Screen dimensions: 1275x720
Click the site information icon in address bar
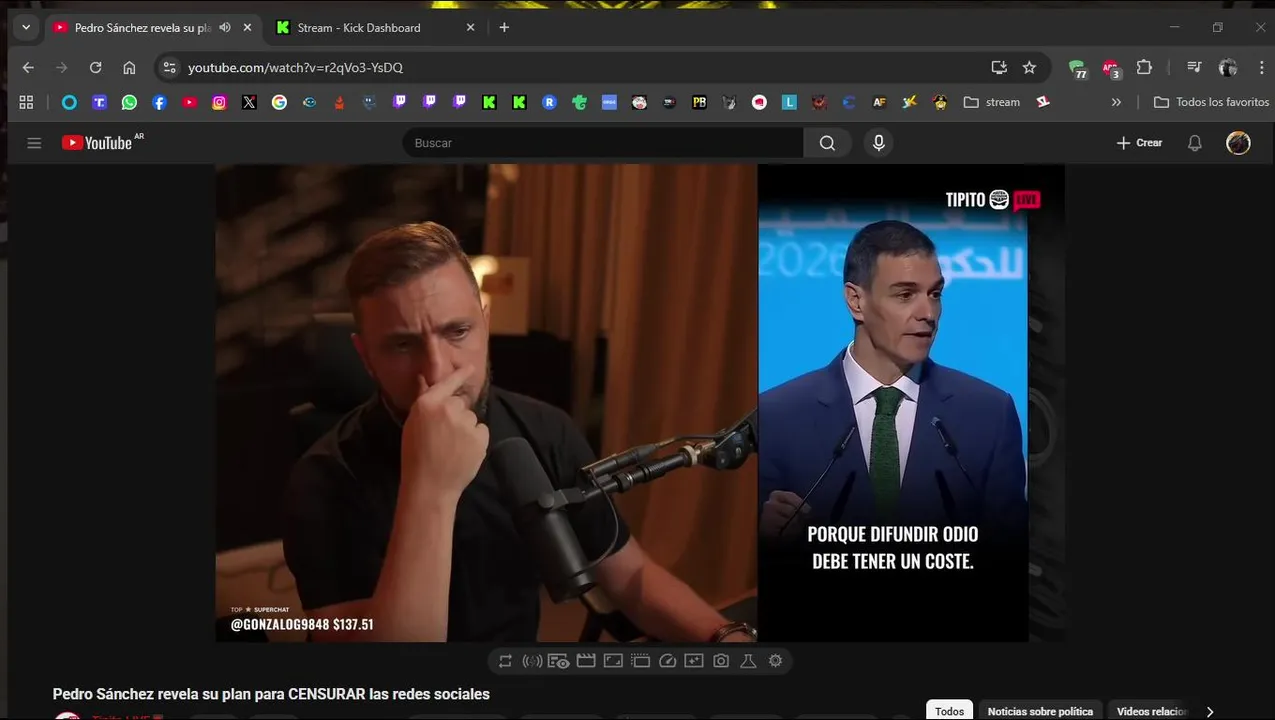pos(169,67)
